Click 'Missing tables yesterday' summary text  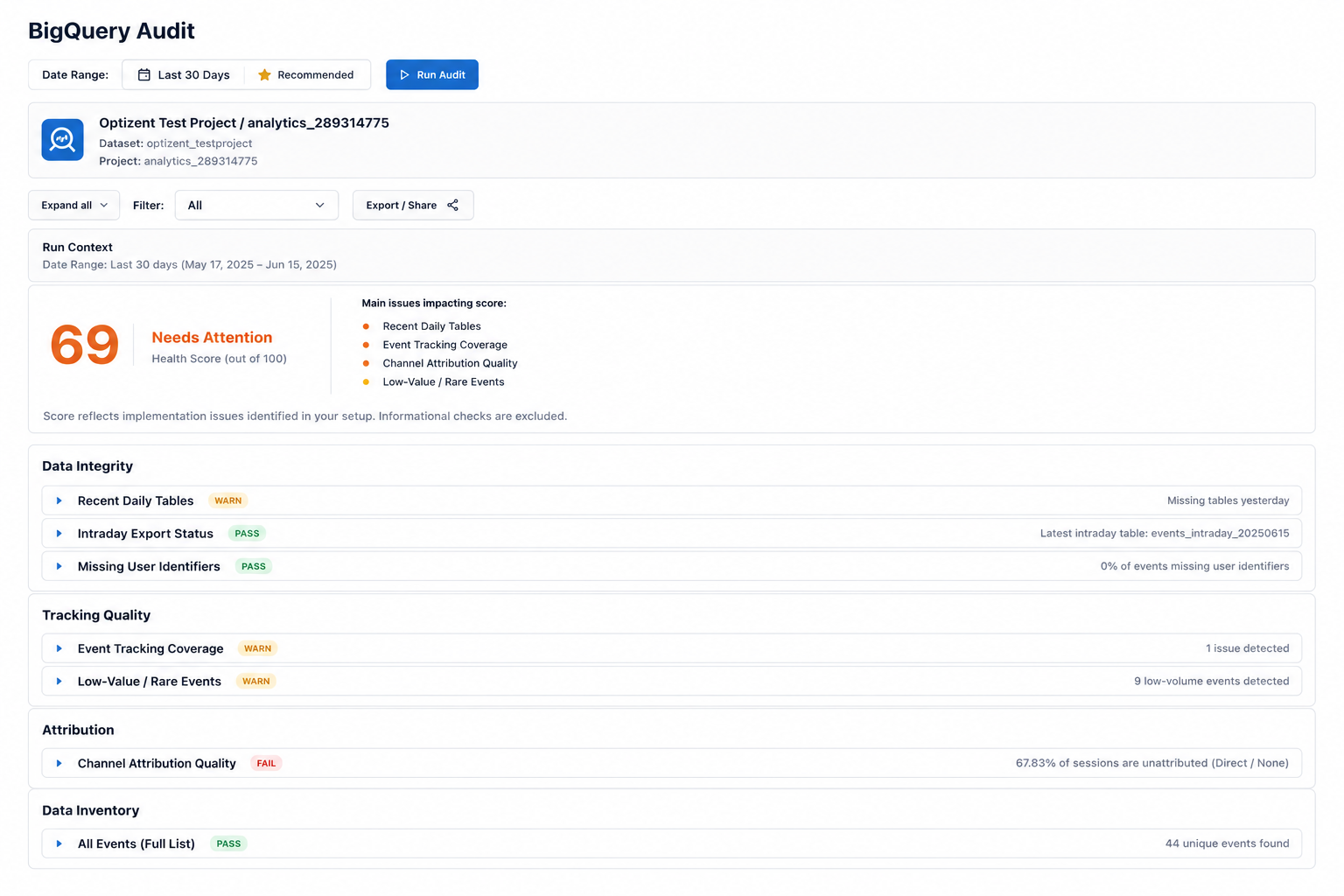[x=1228, y=500]
